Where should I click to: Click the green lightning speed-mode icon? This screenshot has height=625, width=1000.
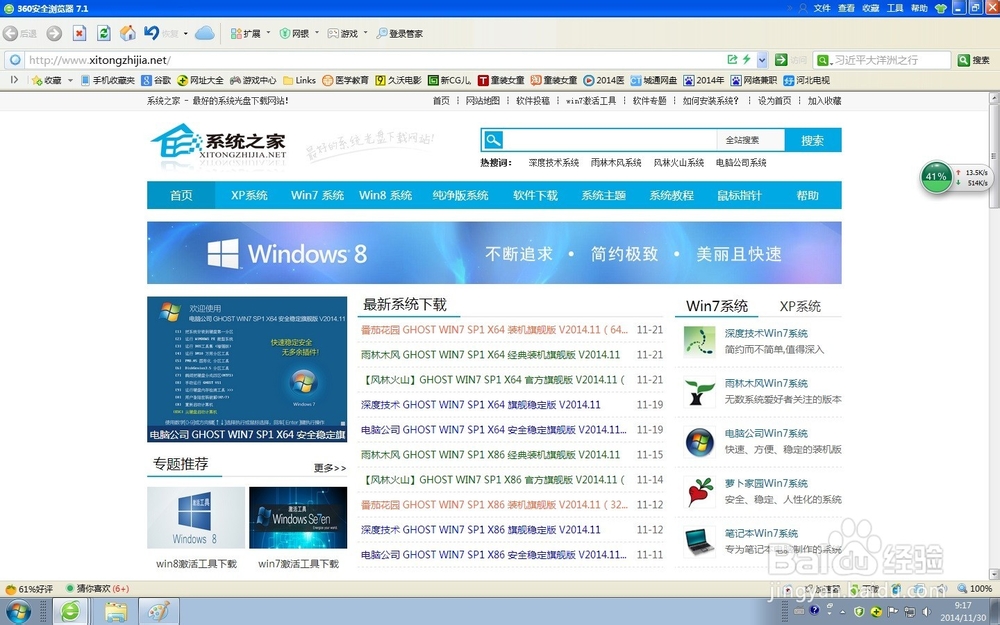click(x=747, y=59)
